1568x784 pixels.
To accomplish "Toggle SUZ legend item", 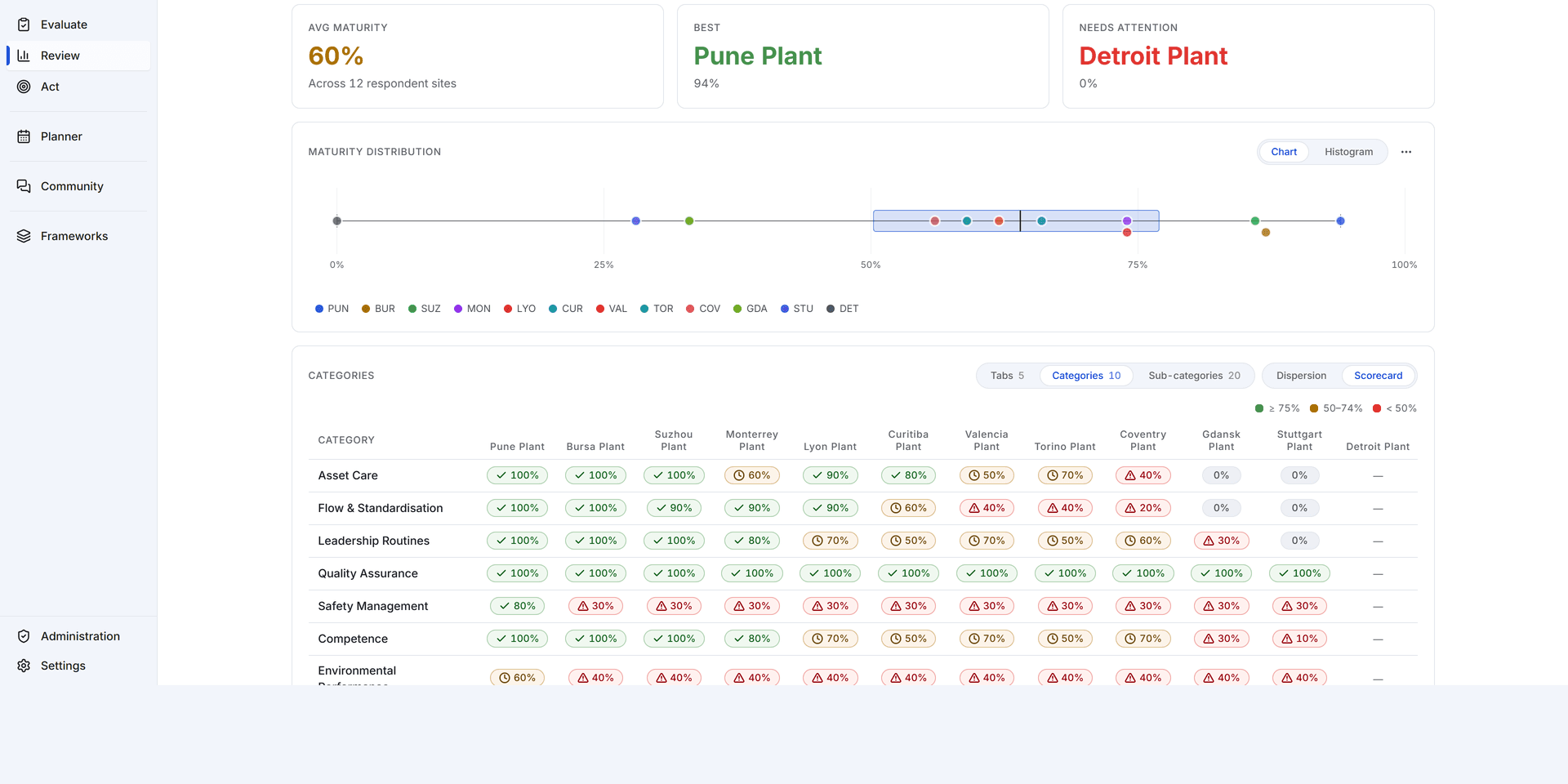I will [424, 309].
